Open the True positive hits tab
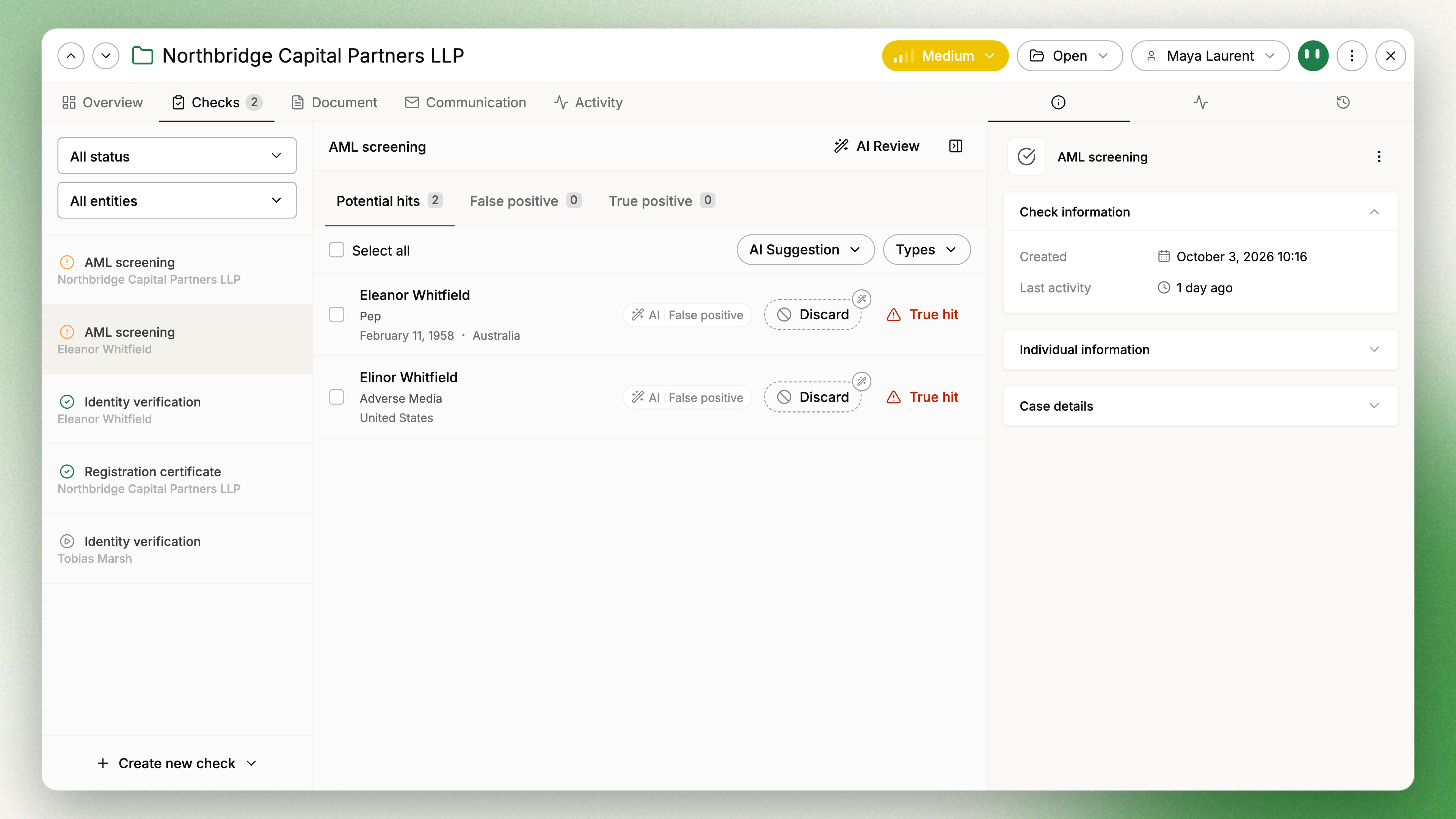 662,201
